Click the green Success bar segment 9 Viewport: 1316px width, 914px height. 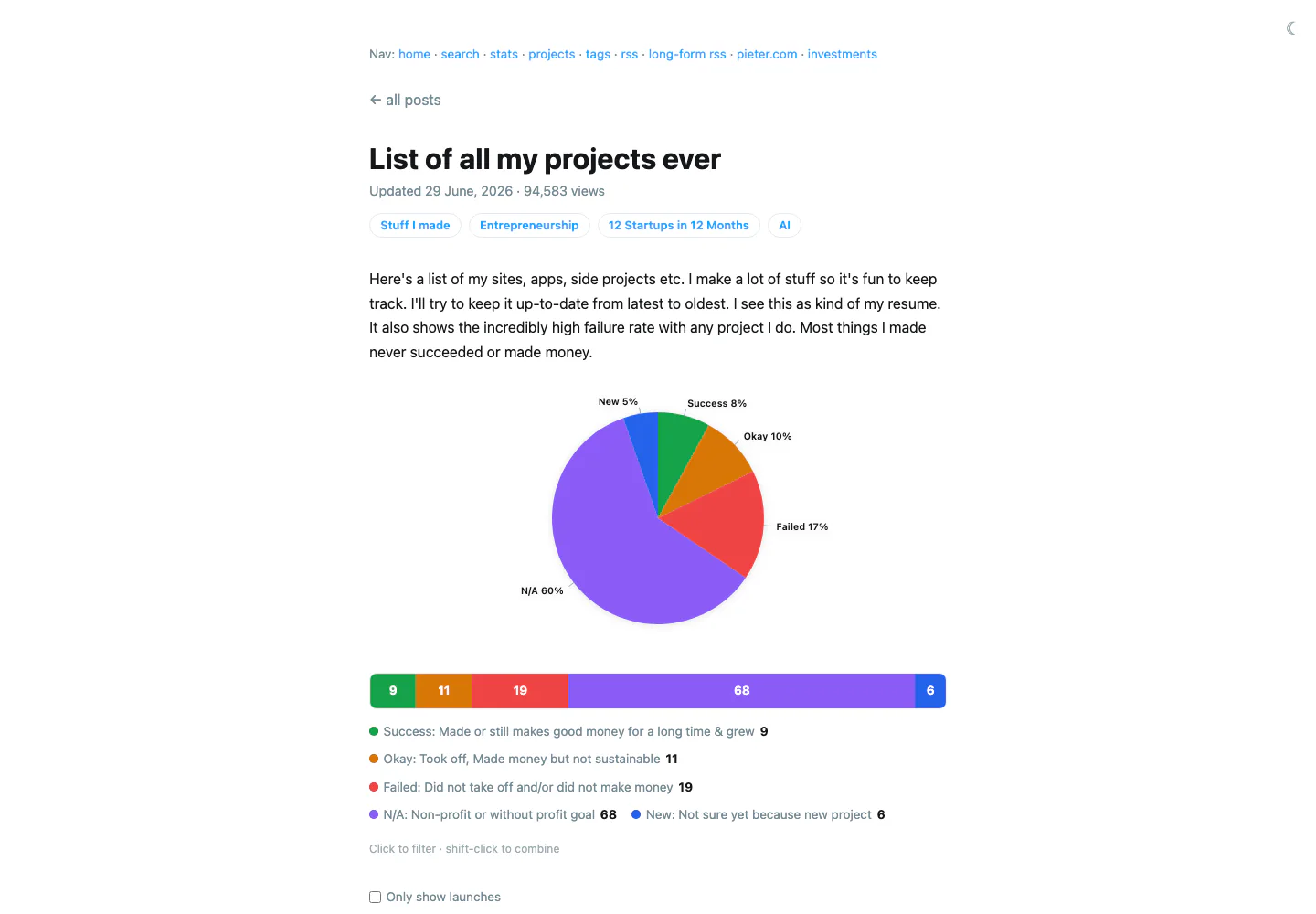pyautogui.click(x=393, y=691)
